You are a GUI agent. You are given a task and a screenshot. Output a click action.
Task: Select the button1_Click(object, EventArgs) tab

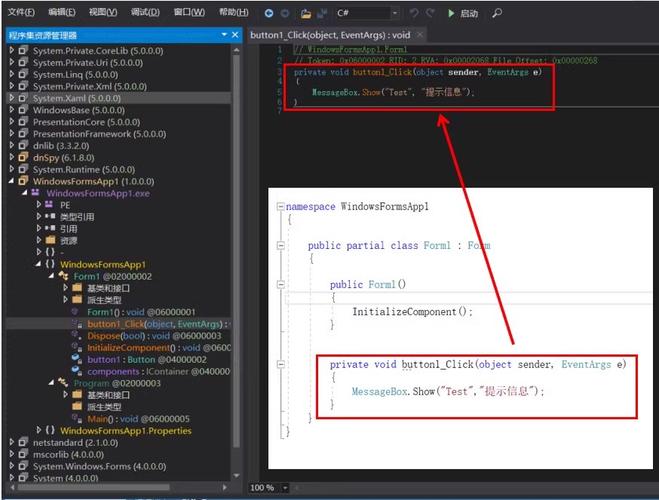330,35
